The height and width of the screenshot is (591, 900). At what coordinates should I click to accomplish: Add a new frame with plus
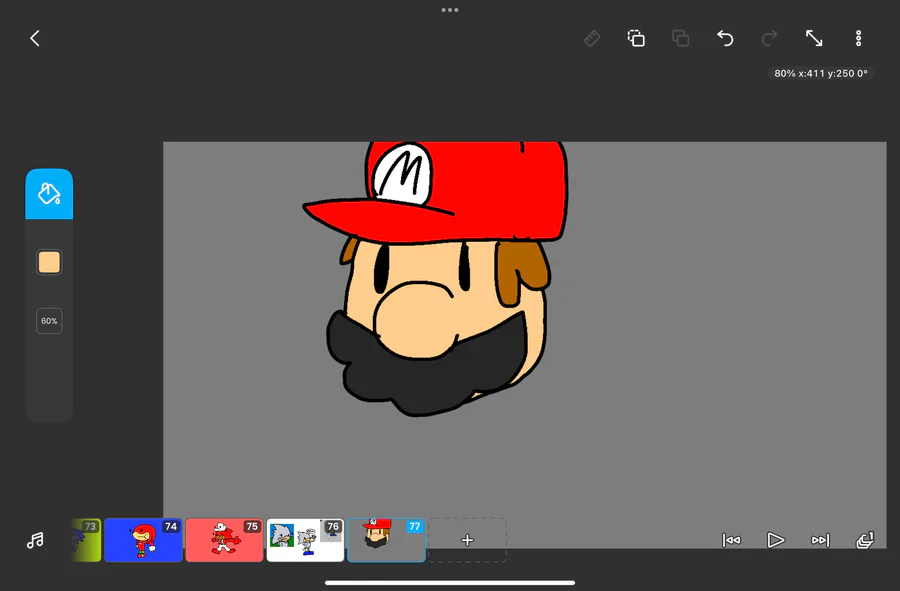(x=467, y=541)
